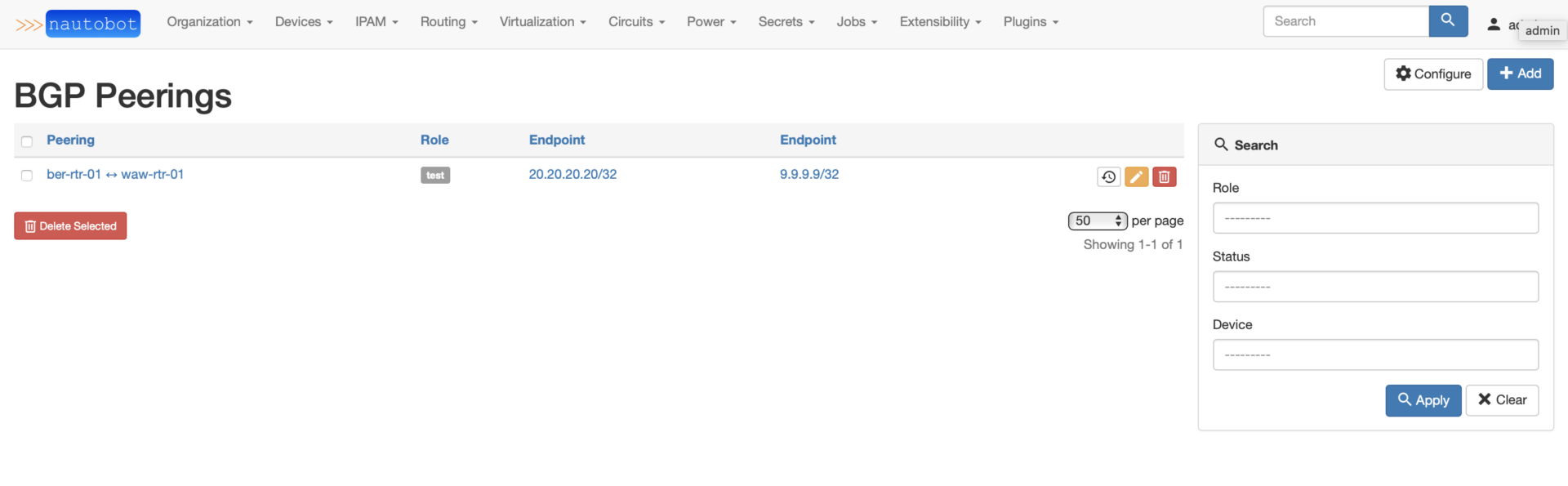1568x486 pixels.
Task: Open the admin user profile icon
Action: pos(1494,25)
